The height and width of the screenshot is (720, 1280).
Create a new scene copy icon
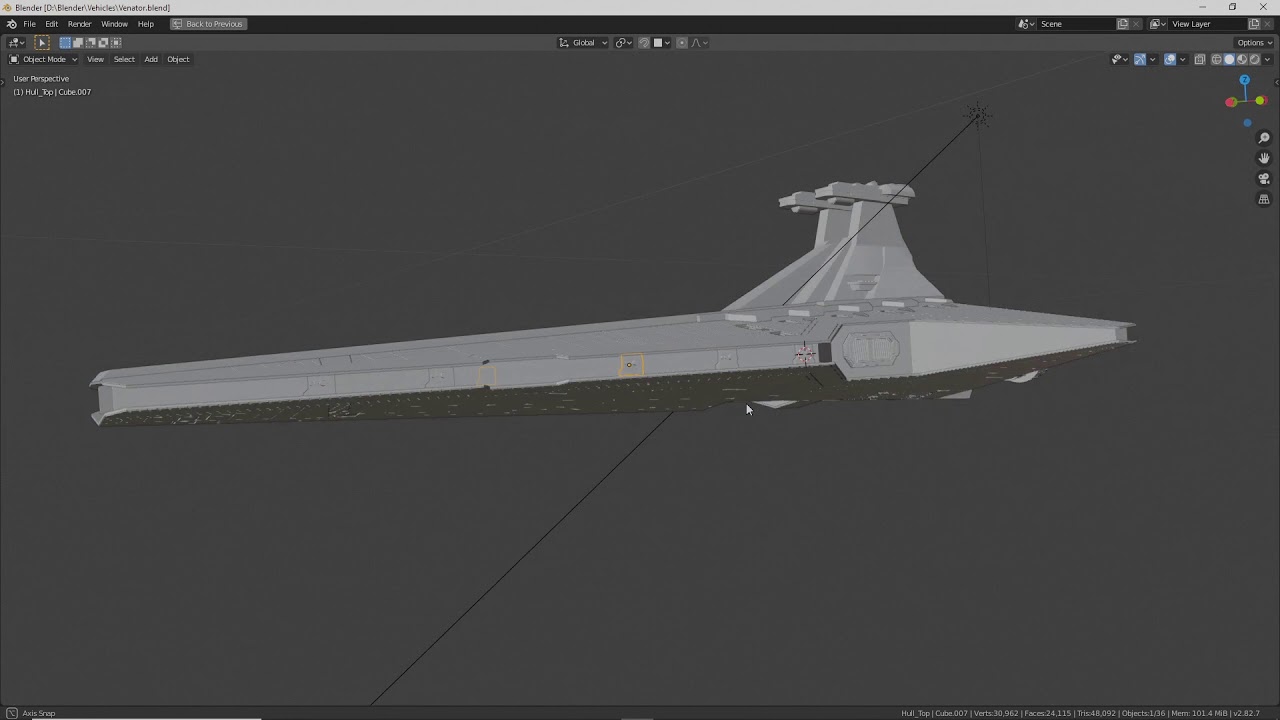pyautogui.click(x=1122, y=24)
